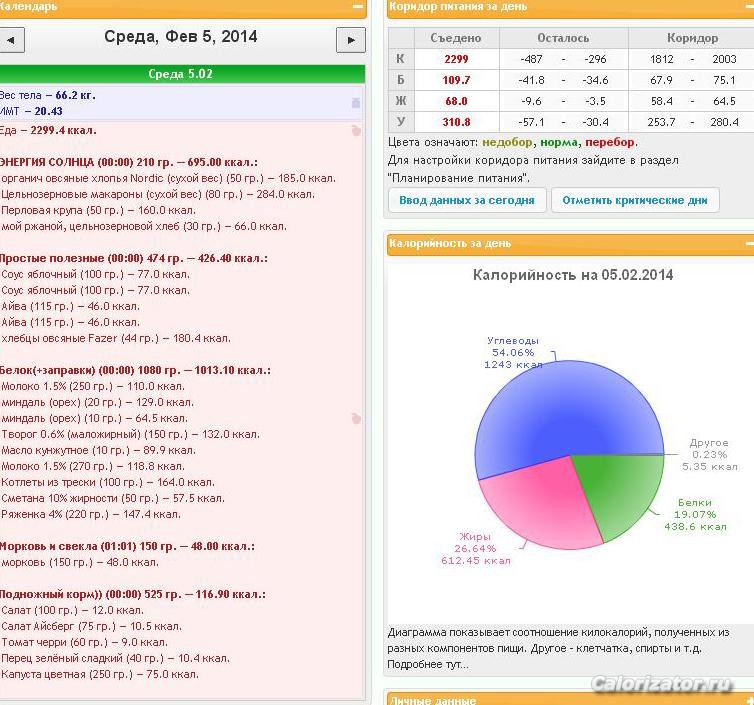Screen dimensions: 754x705
Task: Collapse the Коридор питания за день panel
Action: pos(749,7)
